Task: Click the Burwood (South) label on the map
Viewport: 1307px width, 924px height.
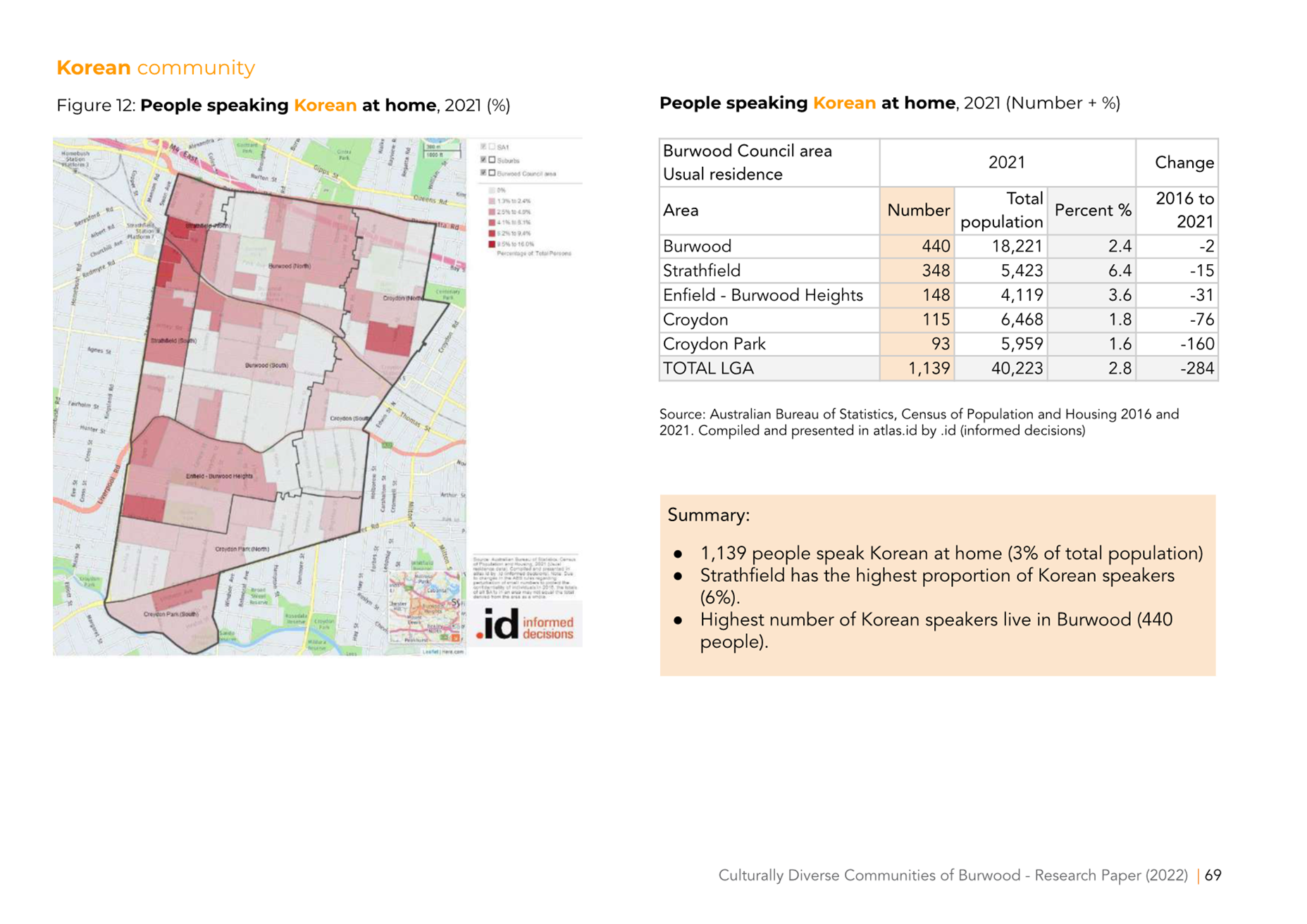Action: pyautogui.click(x=266, y=365)
